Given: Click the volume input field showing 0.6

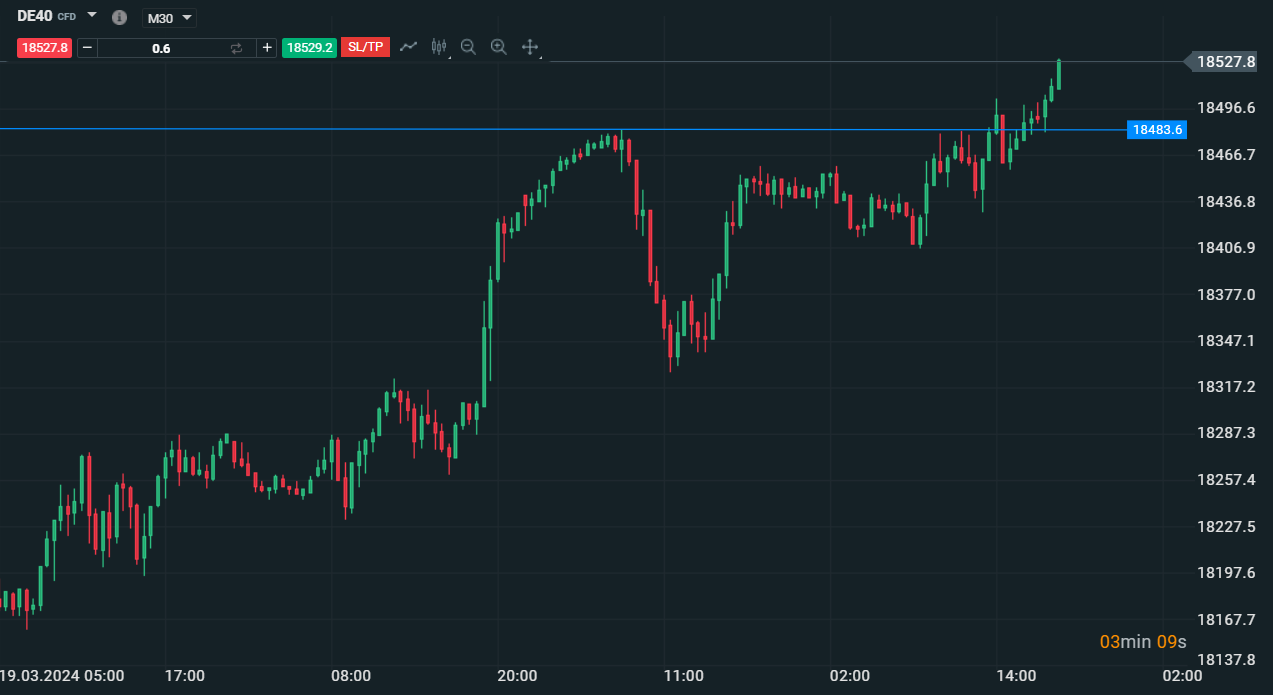Looking at the screenshot, I should click(x=161, y=48).
